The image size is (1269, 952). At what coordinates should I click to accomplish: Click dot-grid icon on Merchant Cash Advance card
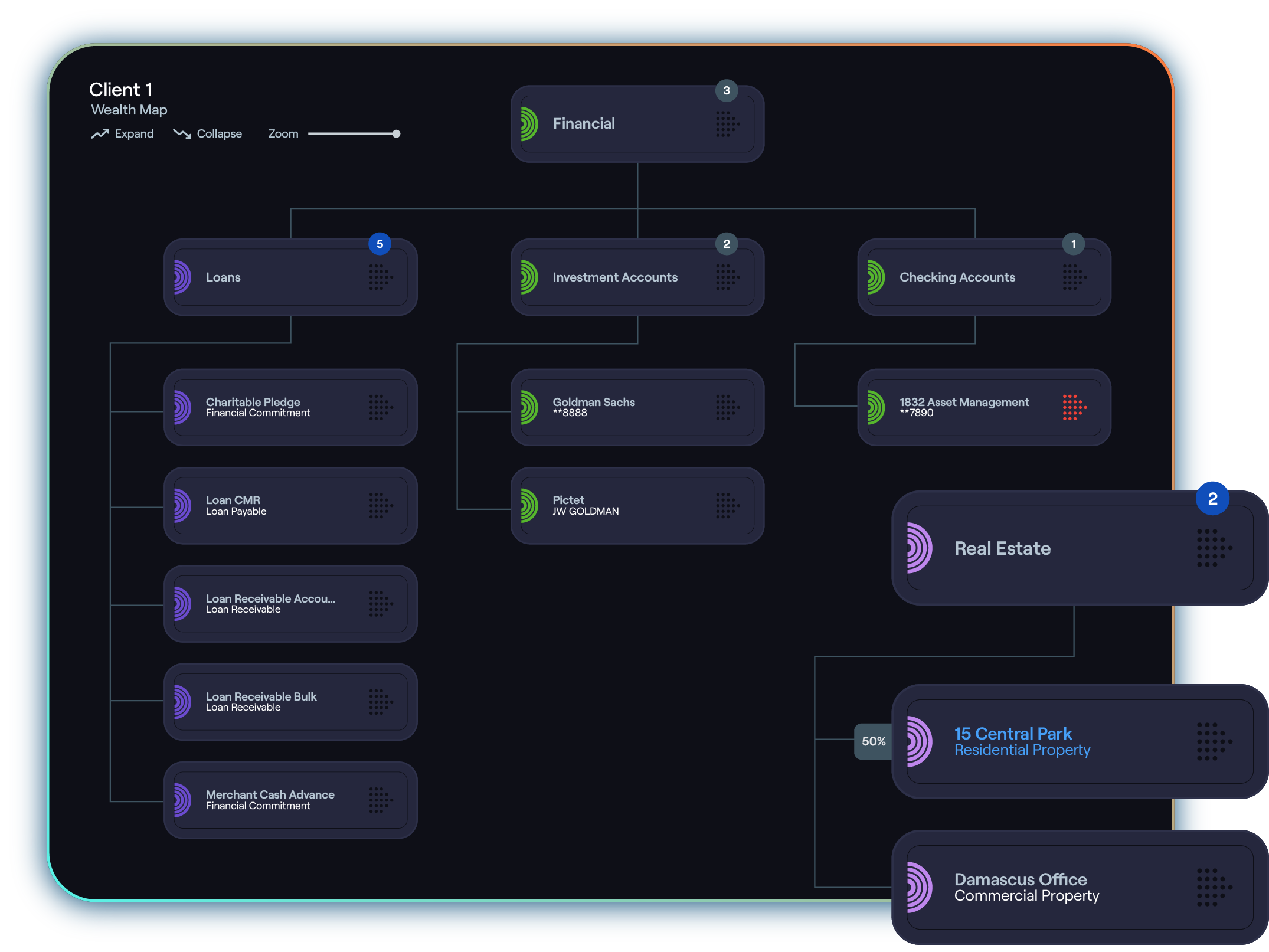tap(380, 800)
